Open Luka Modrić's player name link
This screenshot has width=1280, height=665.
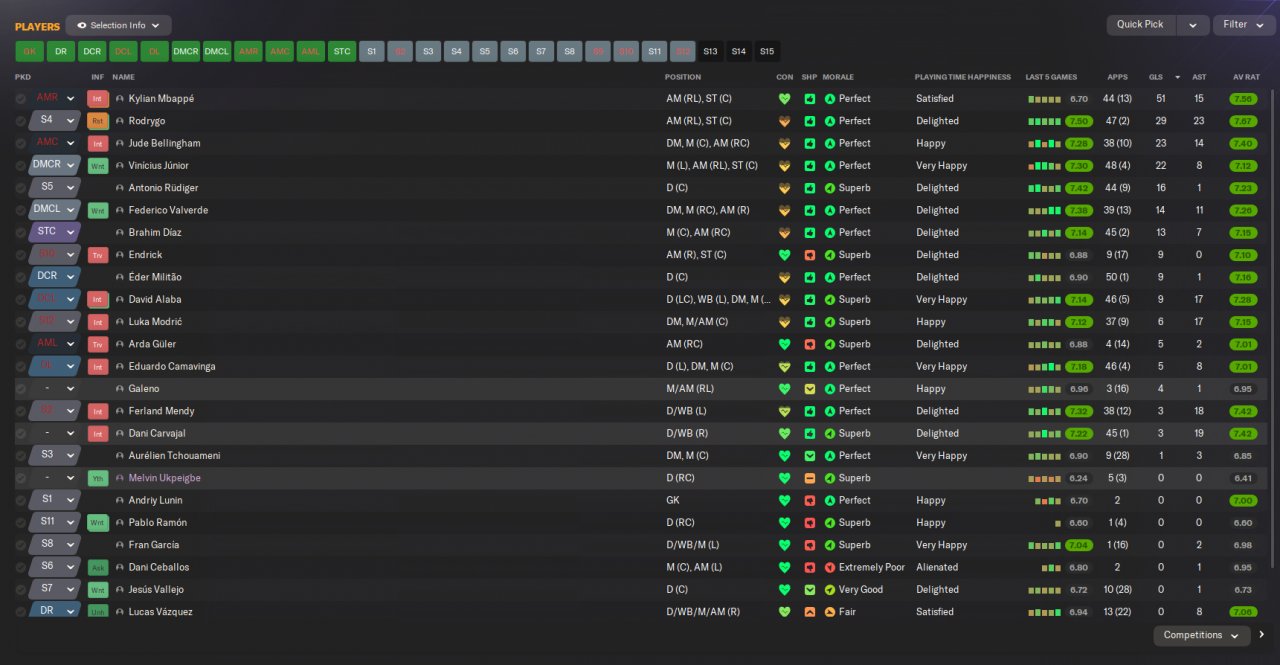(155, 322)
